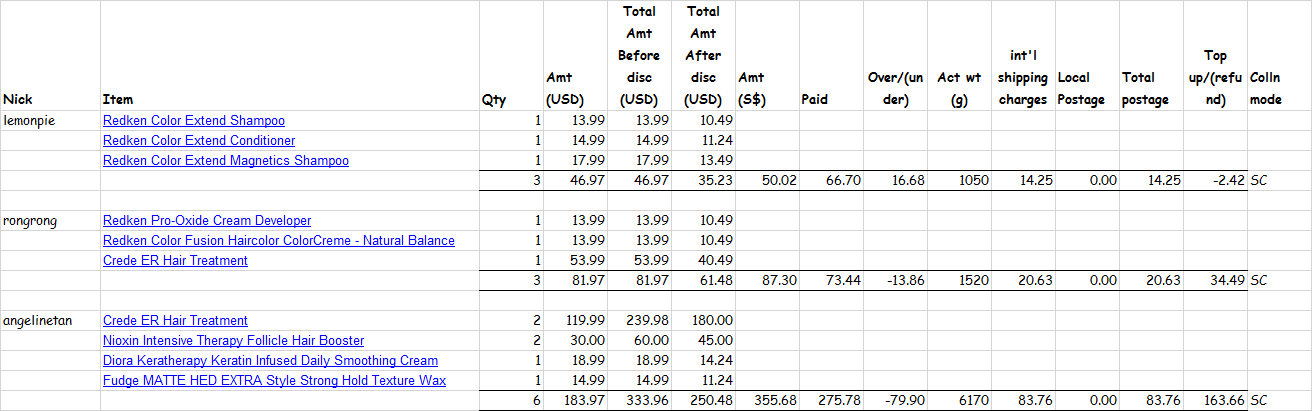Image resolution: width=1312 pixels, height=411 pixels.
Task: Click the 40.49 after-discount cell
Action: coord(702,260)
